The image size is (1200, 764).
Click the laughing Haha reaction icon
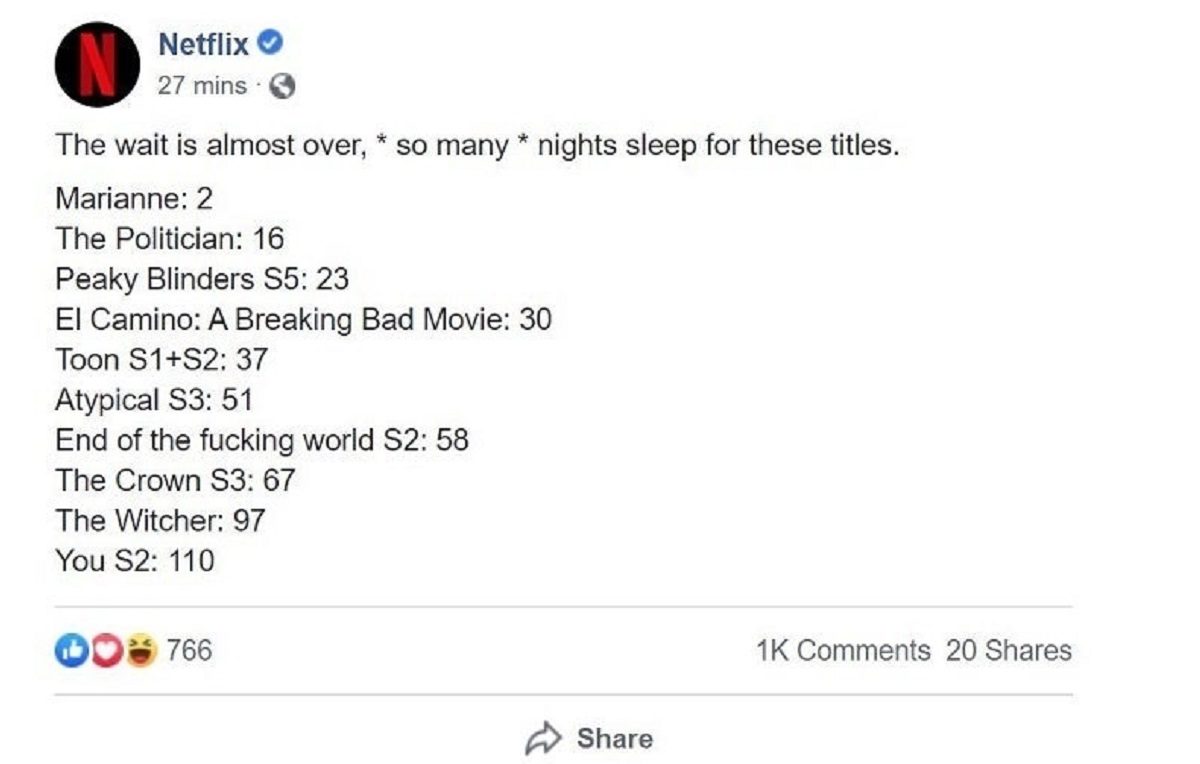tap(142, 652)
